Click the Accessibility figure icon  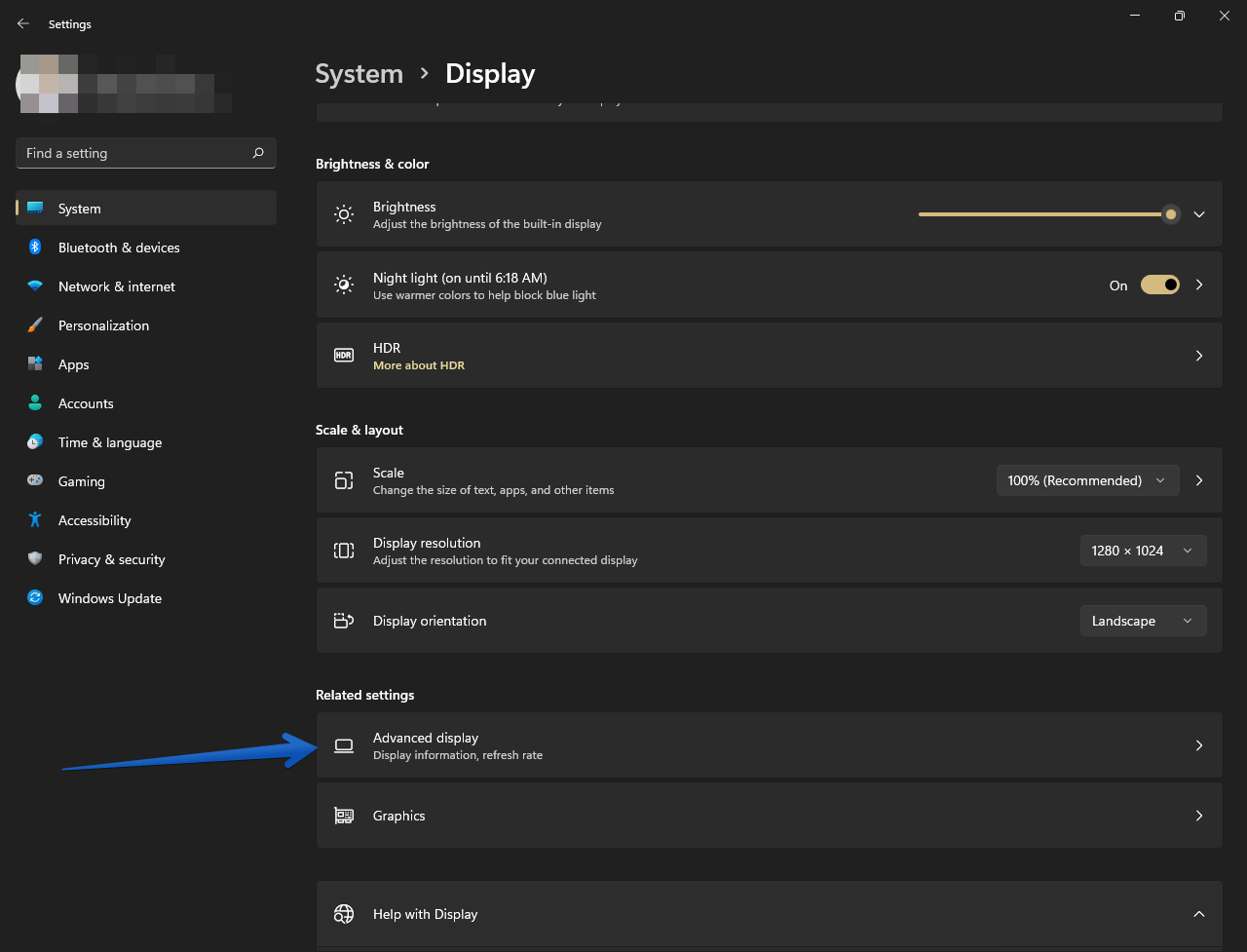click(35, 520)
